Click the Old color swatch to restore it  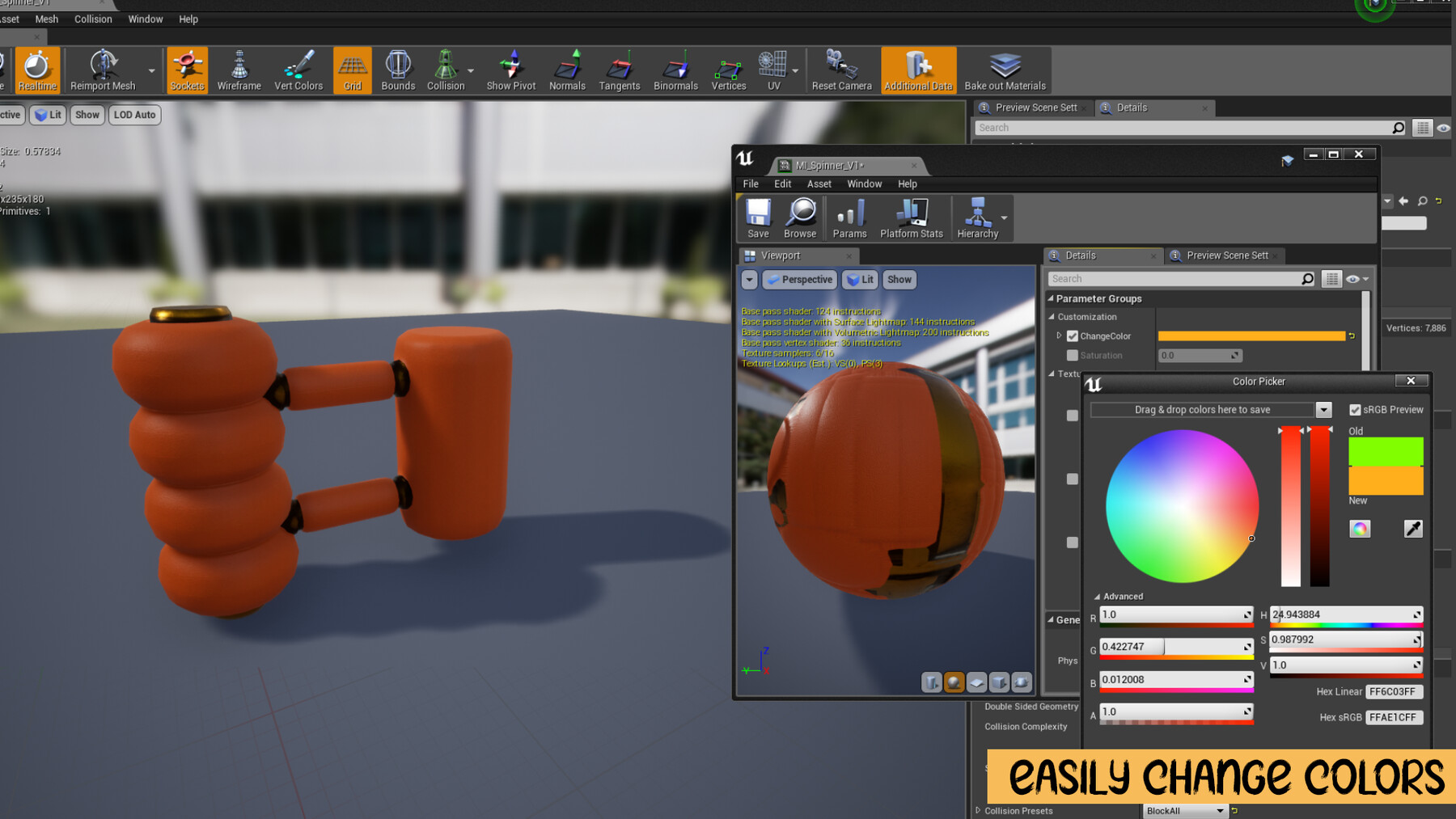click(1385, 451)
